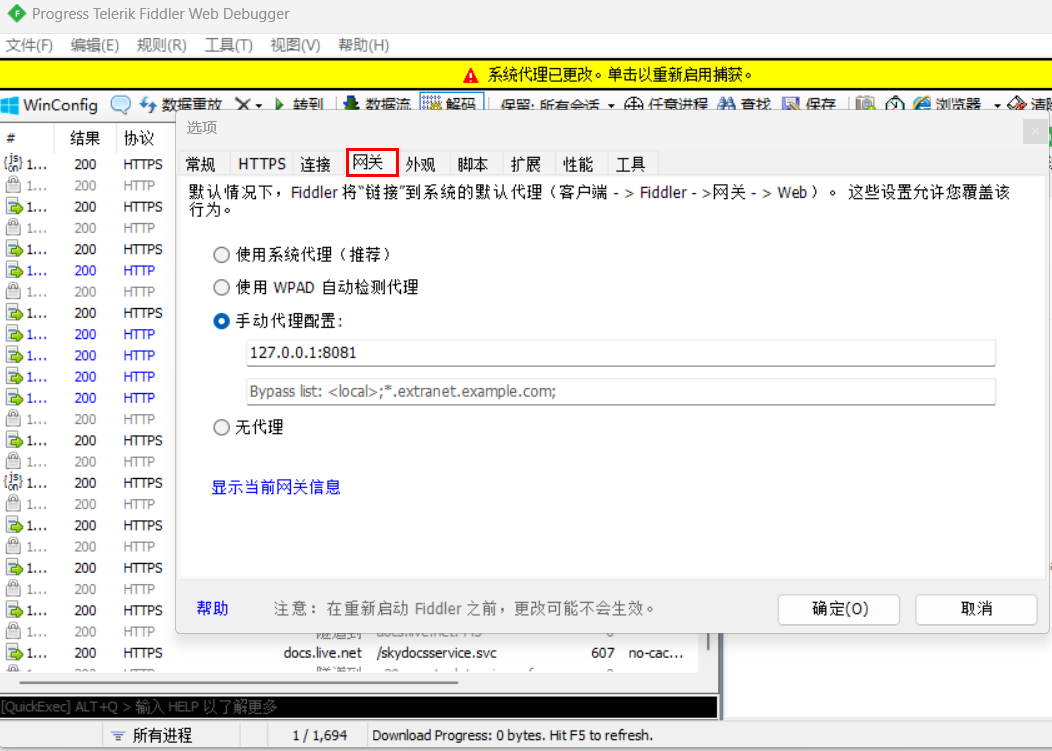Click the WinConfig toolbar button
1052x751 pixels.
coord(50,105)
